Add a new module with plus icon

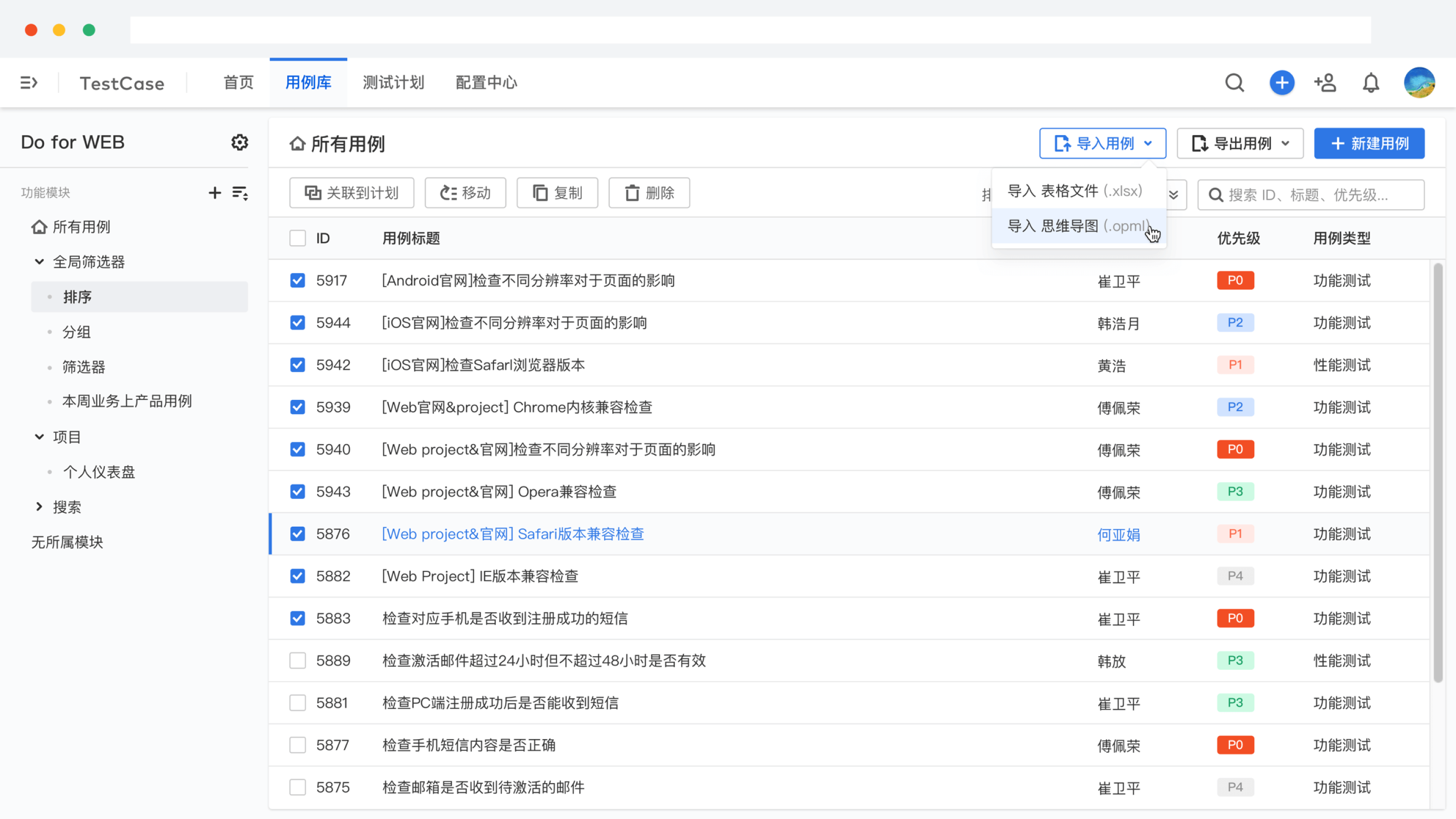pos(215,193)
